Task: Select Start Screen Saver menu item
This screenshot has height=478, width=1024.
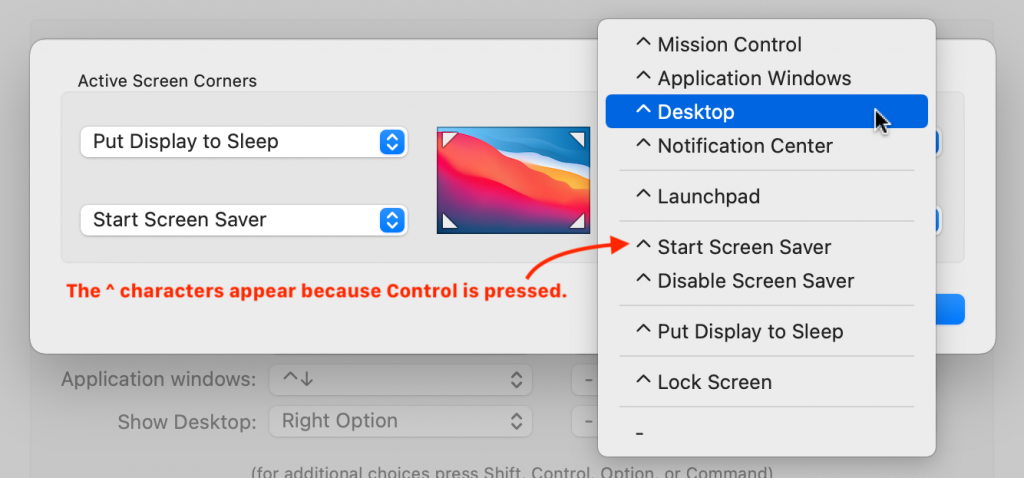Action: tap(743, 247)
